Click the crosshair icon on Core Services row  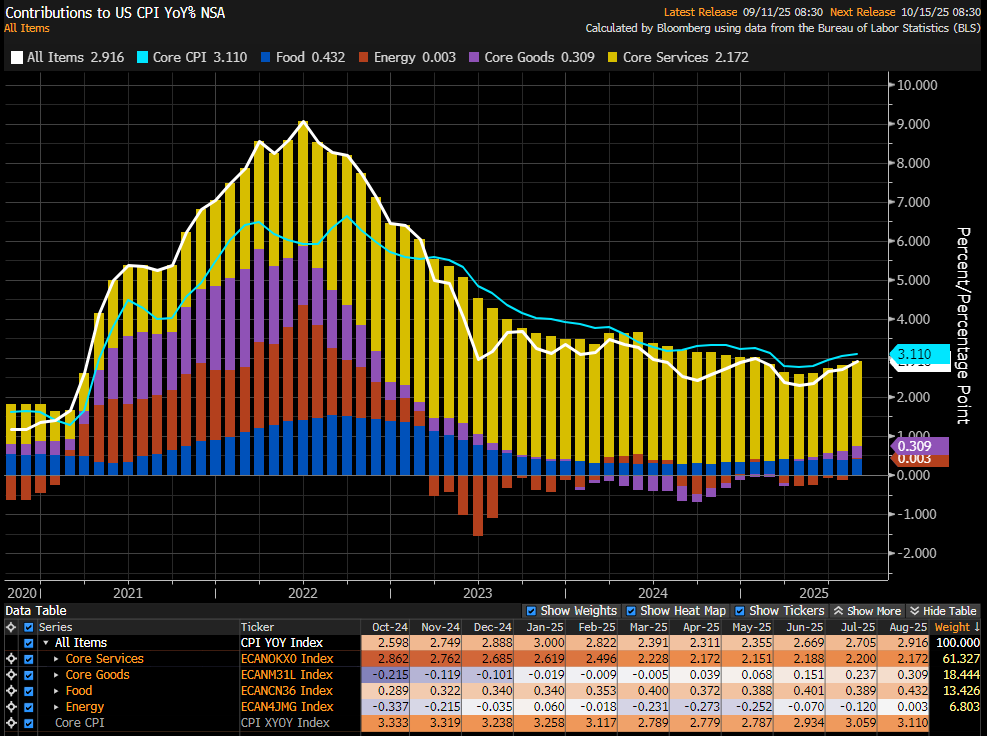pos(11,659)
